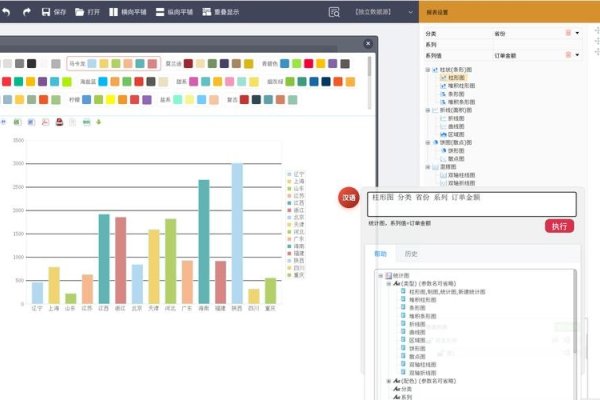Click the red print stamp icon
600x400 pixels.
tap(59, 122)
